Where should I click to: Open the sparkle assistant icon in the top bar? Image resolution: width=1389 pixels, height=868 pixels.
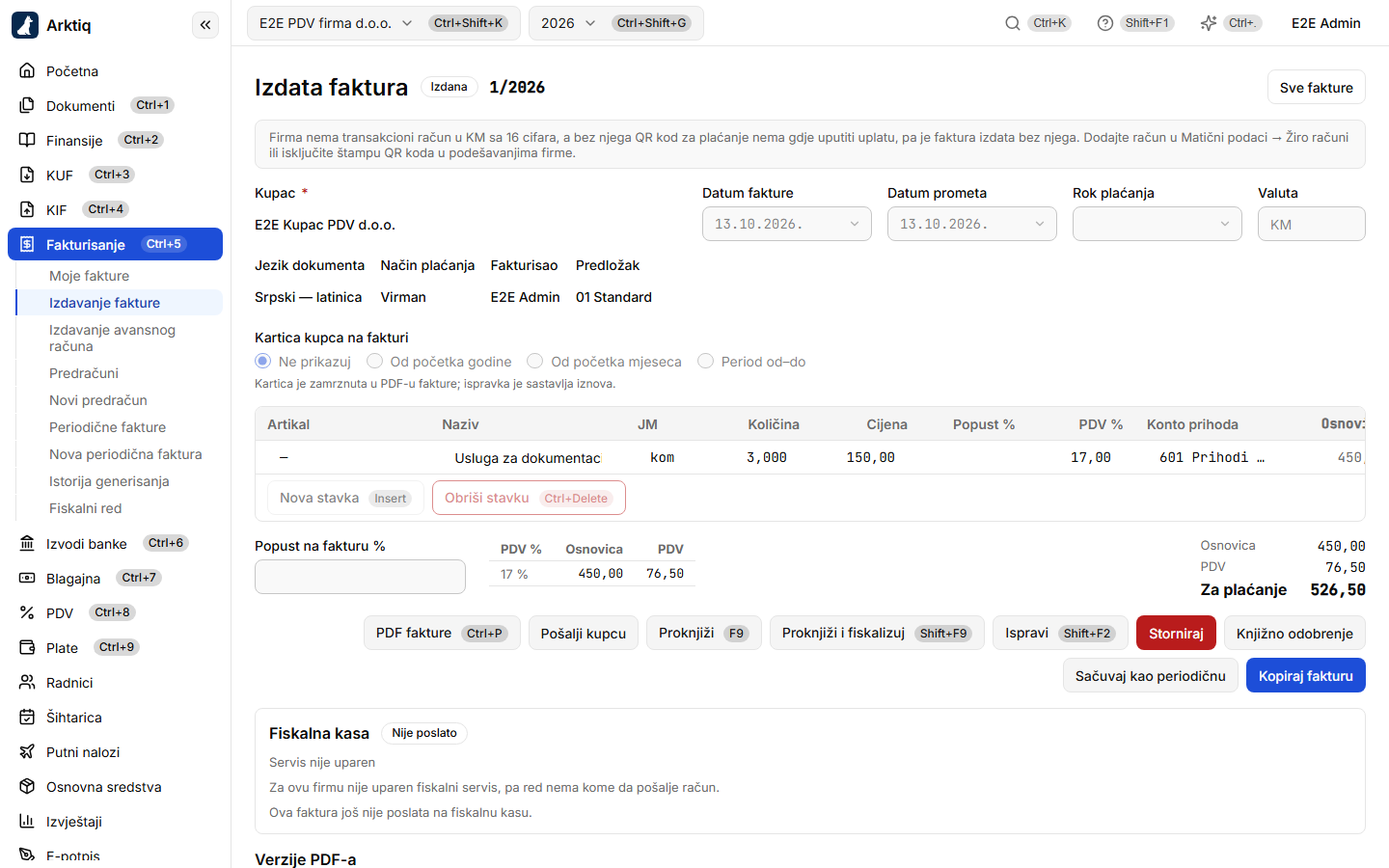point(1209,23)
